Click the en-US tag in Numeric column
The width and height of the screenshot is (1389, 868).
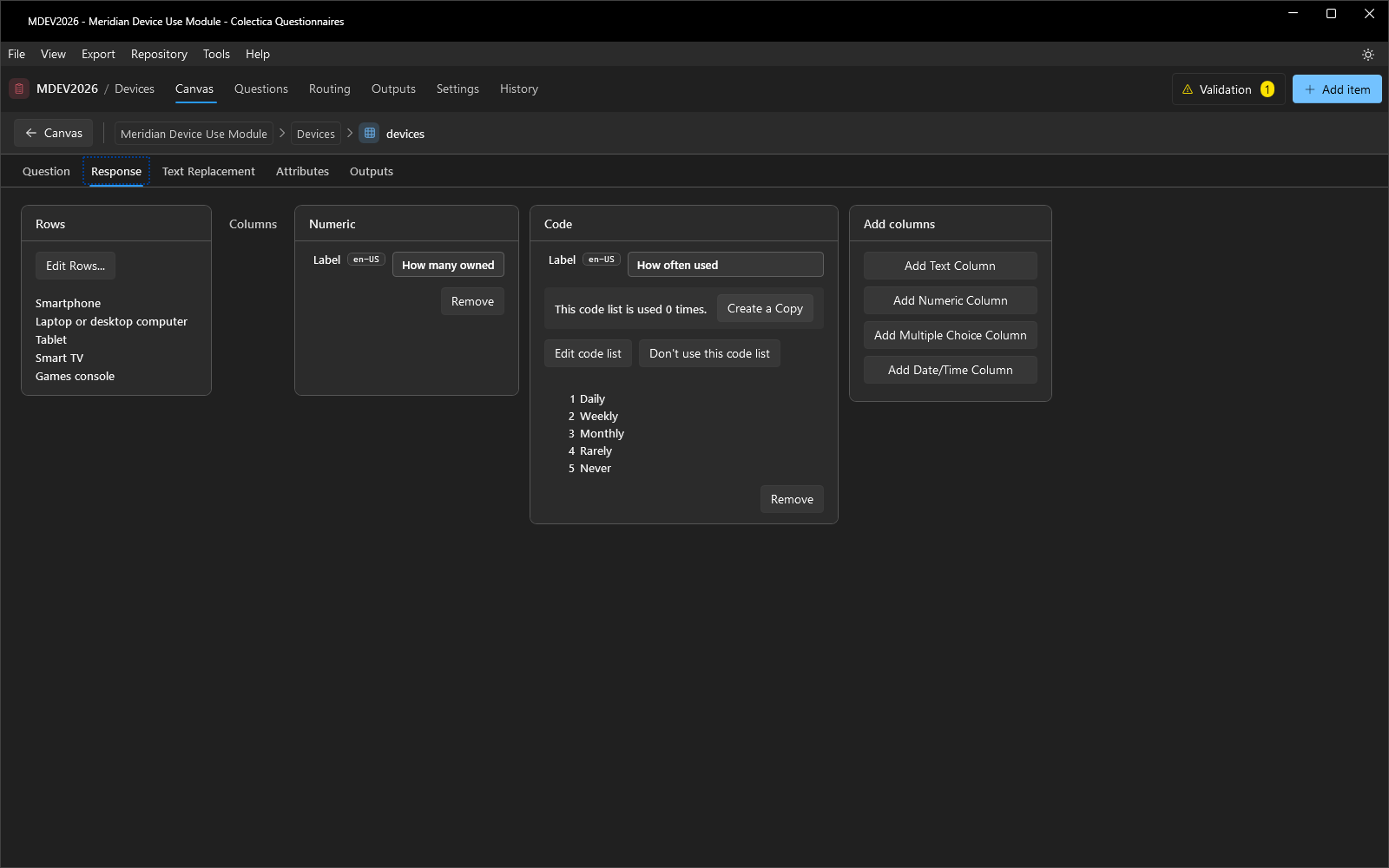pos(366,260)
